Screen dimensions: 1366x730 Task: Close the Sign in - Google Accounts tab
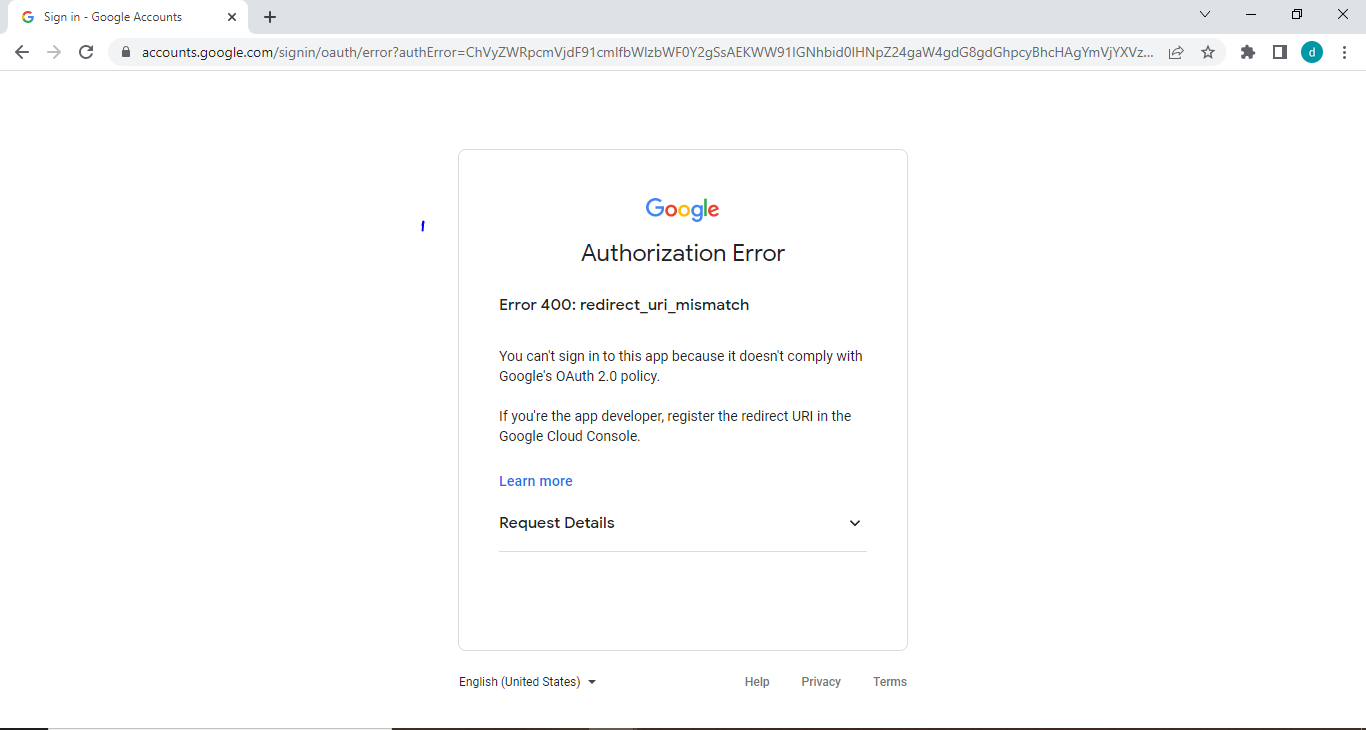tap(232, 17)
